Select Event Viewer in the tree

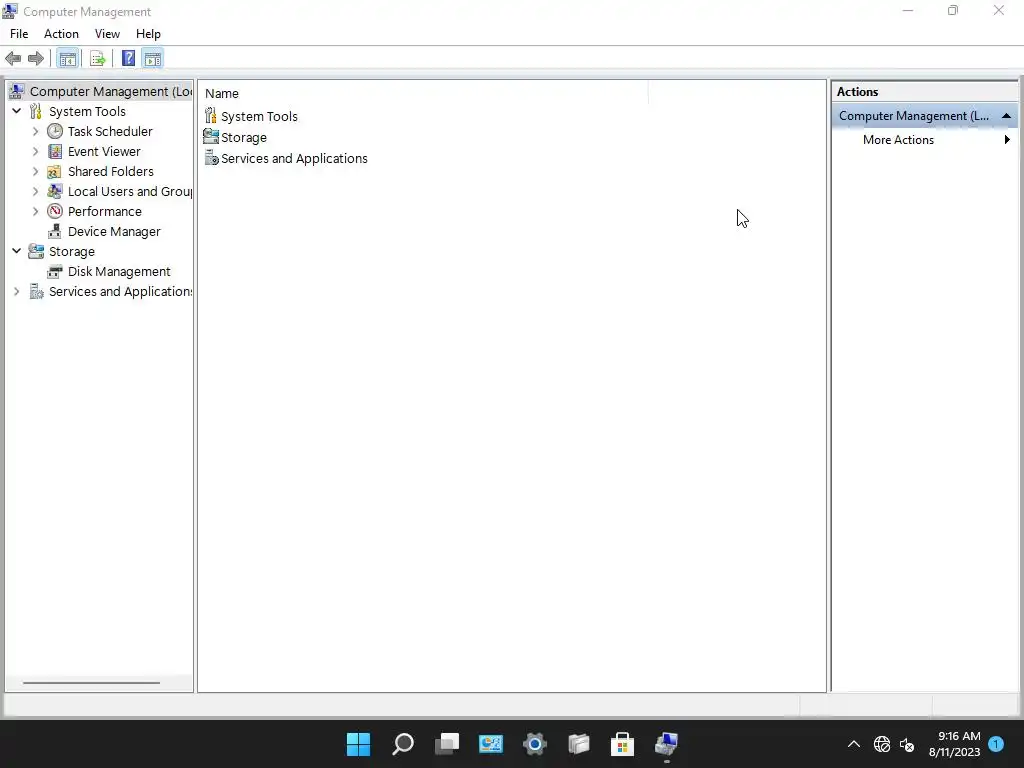[x=104, y=152]
